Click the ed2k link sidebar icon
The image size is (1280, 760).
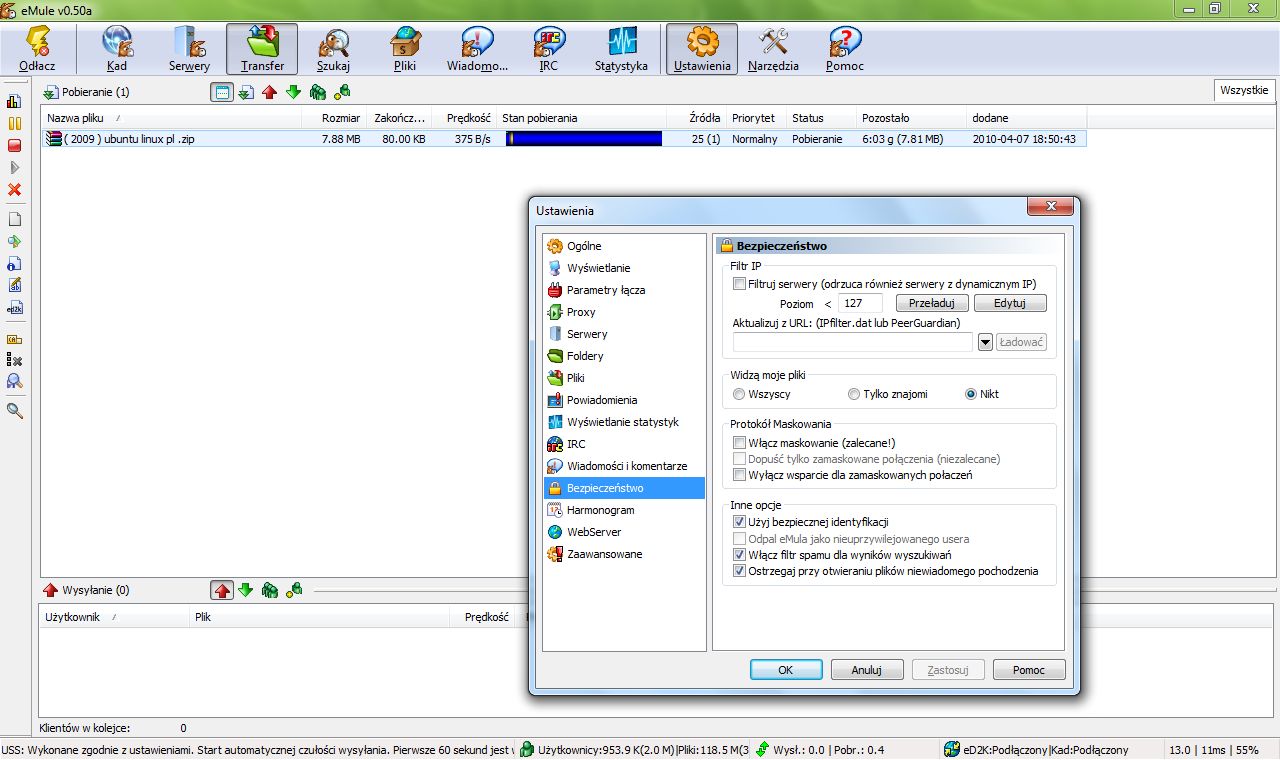[14, 309]
